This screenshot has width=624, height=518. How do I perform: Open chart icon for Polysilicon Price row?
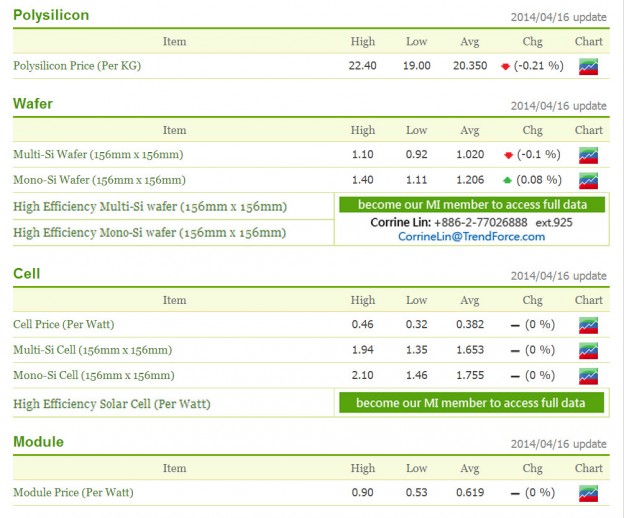click(588, 66)
